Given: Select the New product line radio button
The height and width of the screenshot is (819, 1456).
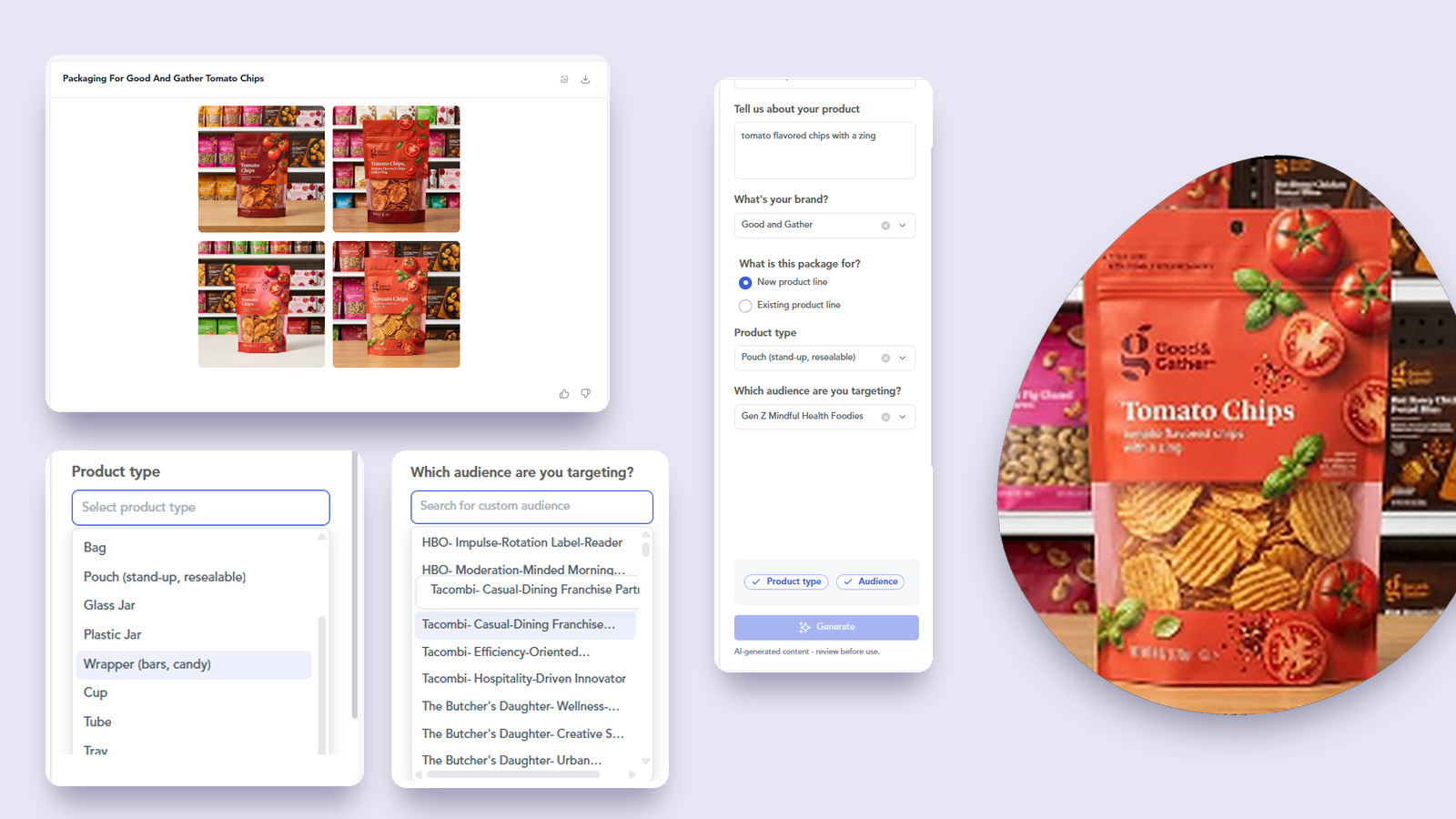Looking at the screenshot, I should point(745,283).
